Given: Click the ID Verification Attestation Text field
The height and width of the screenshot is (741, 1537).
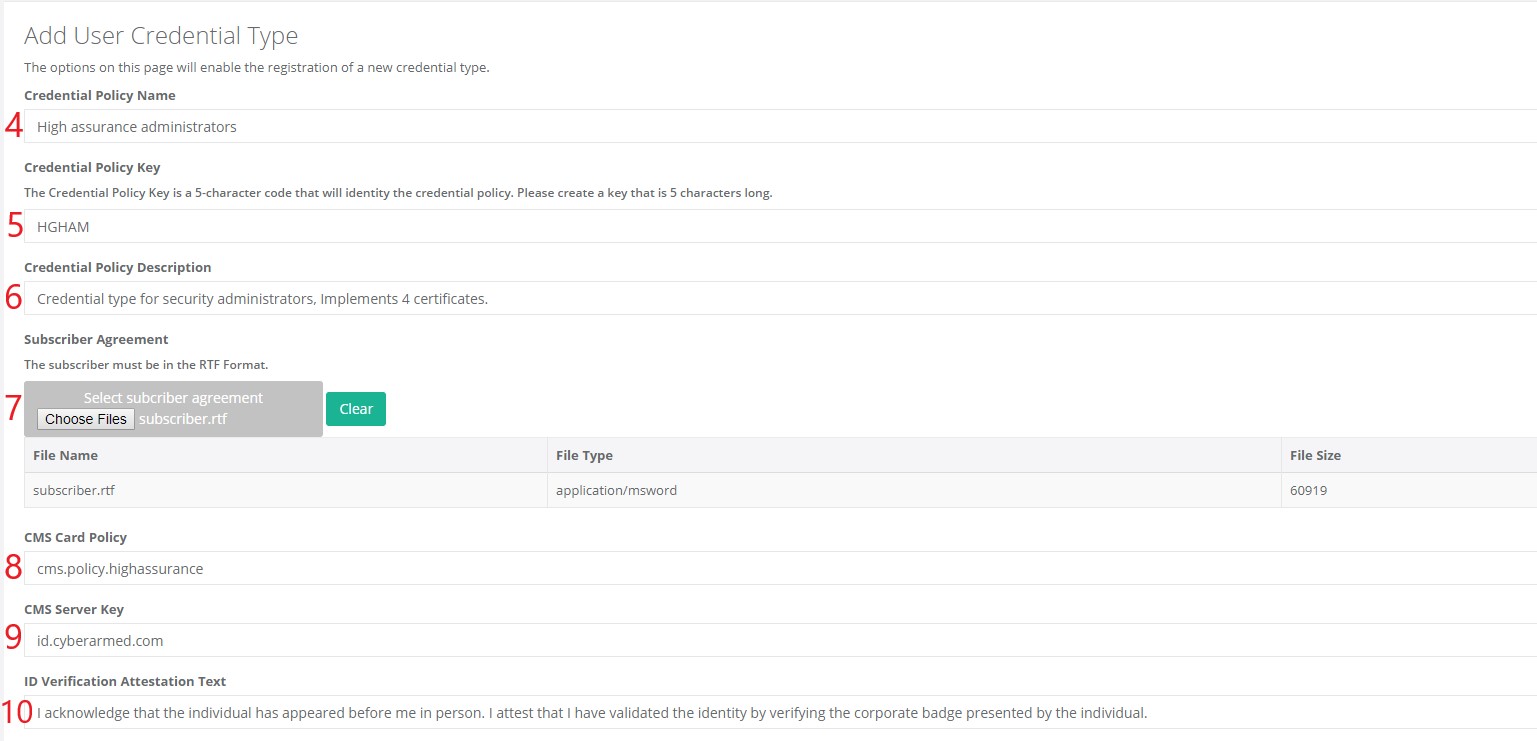Looking at the screenshot, I should (x=780, y=713).
